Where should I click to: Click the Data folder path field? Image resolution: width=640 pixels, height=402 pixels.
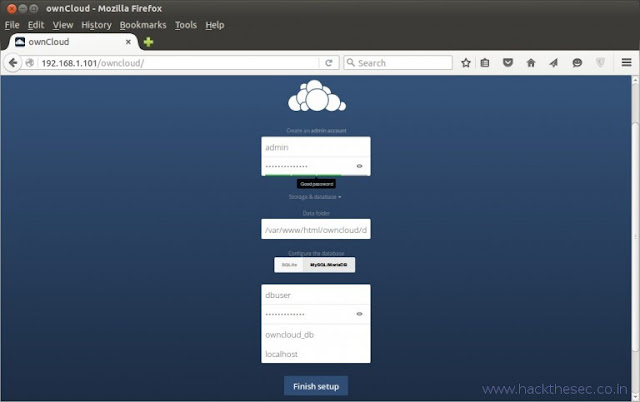(316, 229)
